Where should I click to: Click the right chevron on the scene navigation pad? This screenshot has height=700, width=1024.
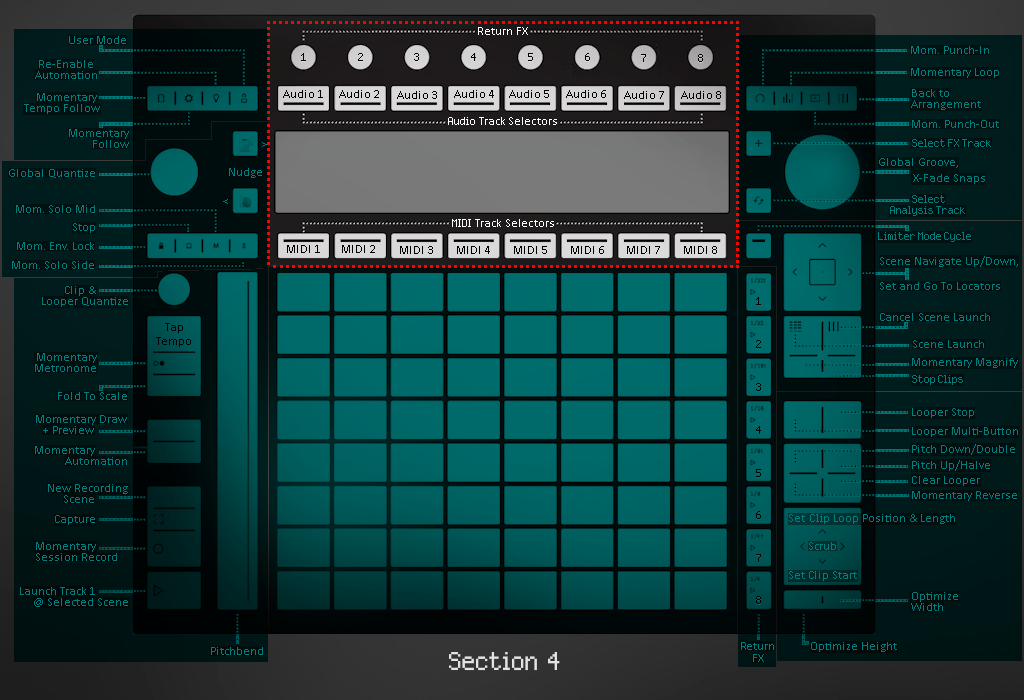(x=850, y=271)
